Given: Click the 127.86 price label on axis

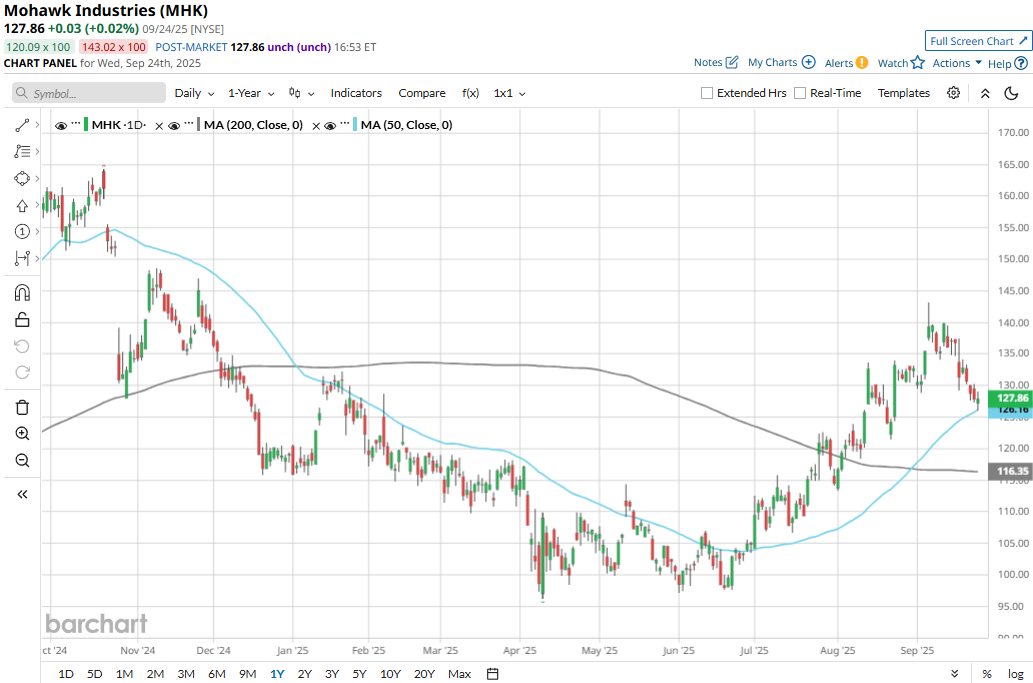Looking at the screenshot, I should (x=1010, y=398).
